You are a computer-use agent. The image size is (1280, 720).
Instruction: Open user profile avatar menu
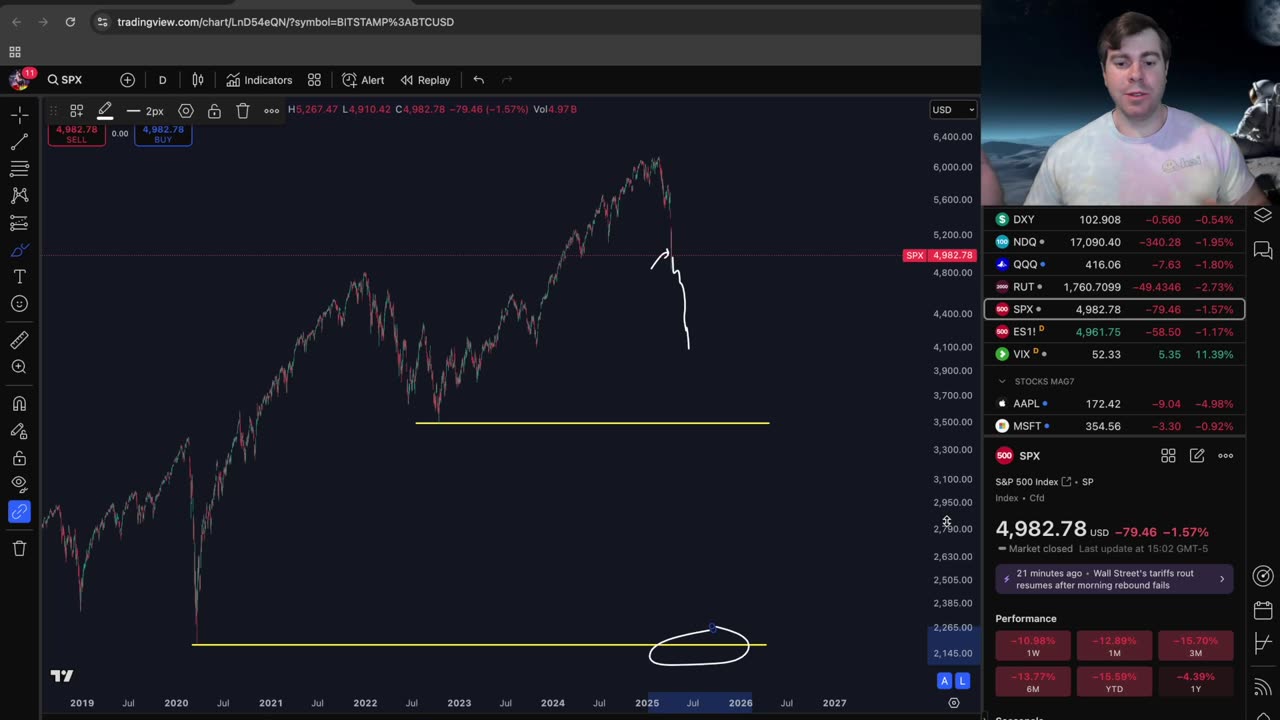pos(19,80)
